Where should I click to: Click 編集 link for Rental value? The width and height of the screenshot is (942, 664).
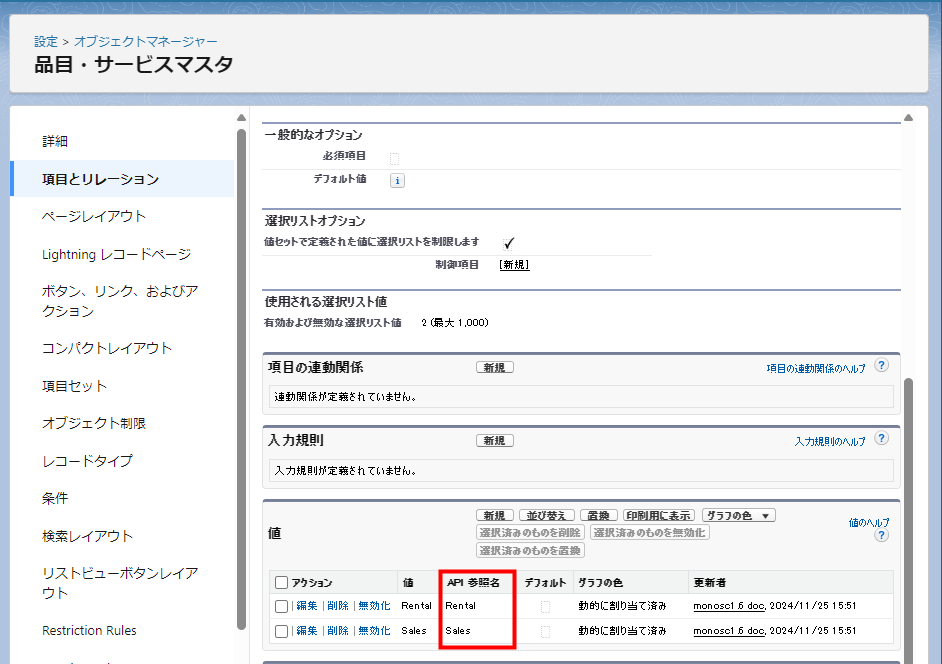(x=306, y=605)
